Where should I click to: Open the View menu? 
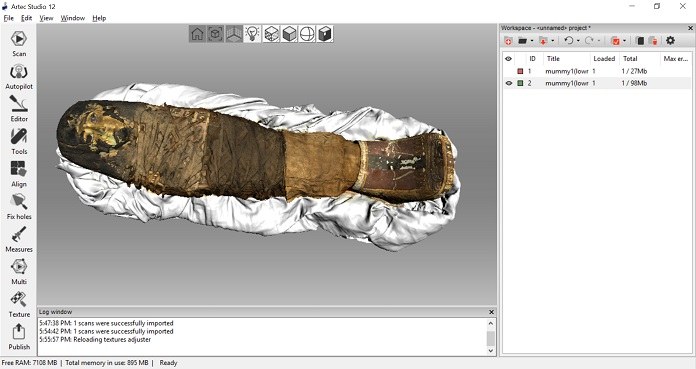tap(46, 18)
